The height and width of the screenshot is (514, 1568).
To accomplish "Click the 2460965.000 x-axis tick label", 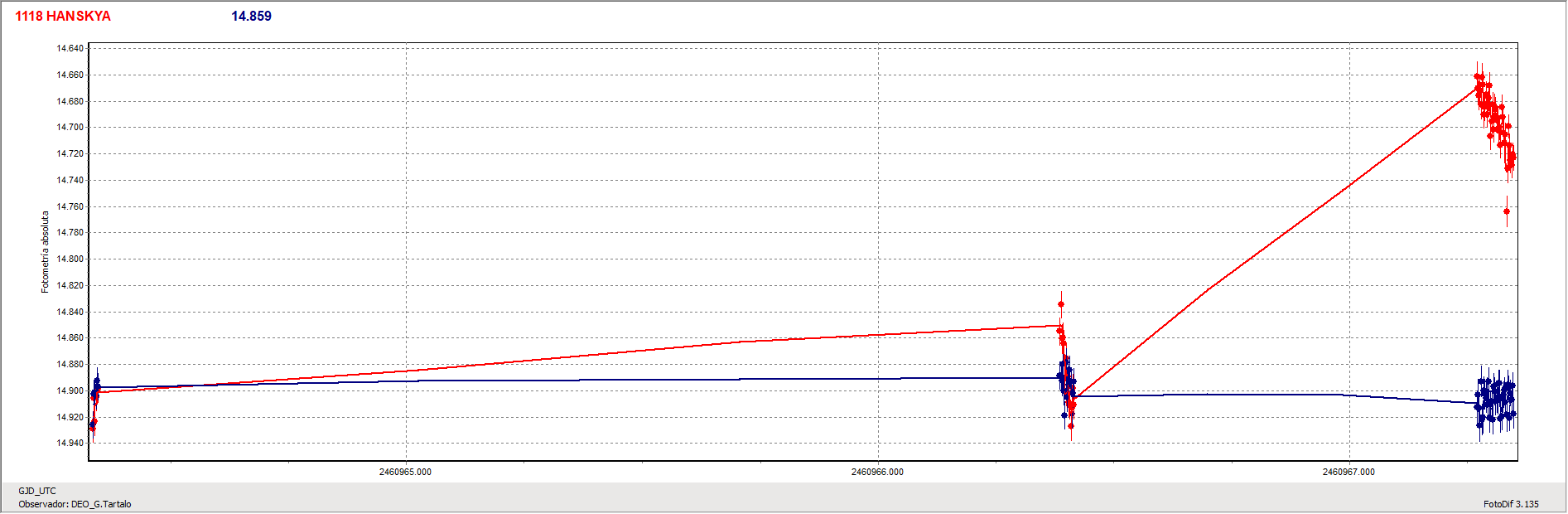I will pos(405,472).
